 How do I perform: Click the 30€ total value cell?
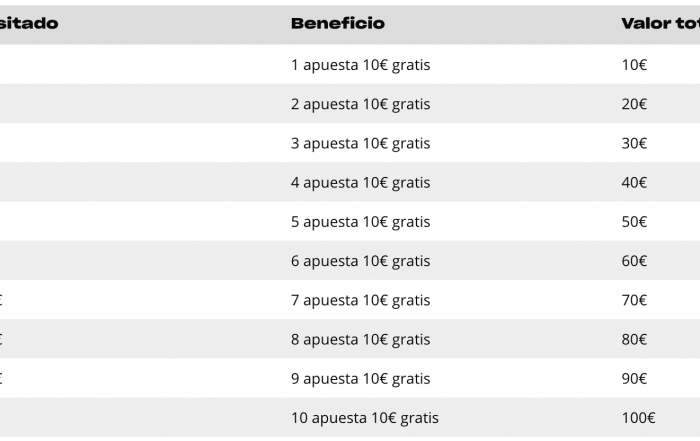click(x=634, y=144)
